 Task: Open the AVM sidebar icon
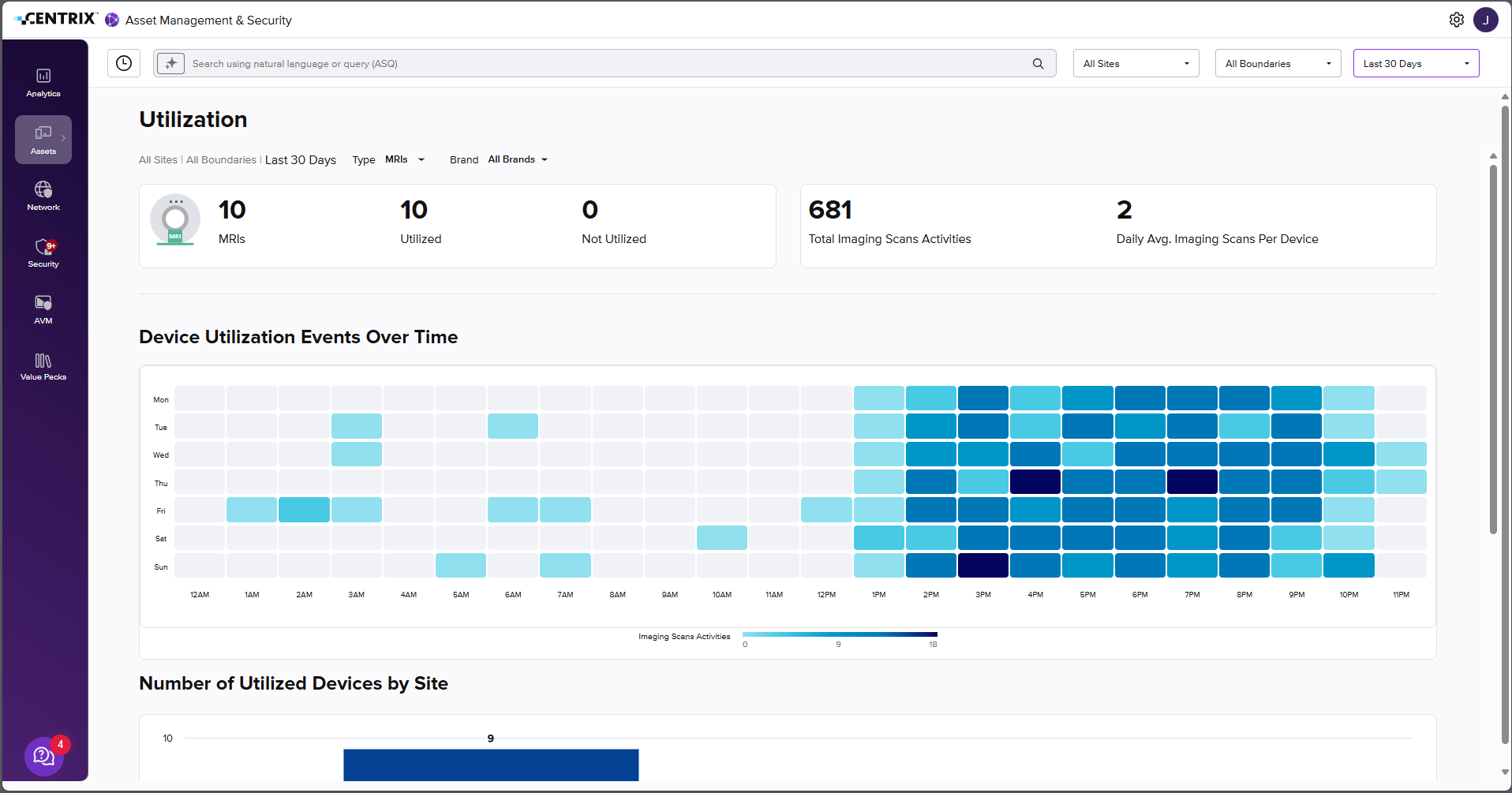coord(43,310)
